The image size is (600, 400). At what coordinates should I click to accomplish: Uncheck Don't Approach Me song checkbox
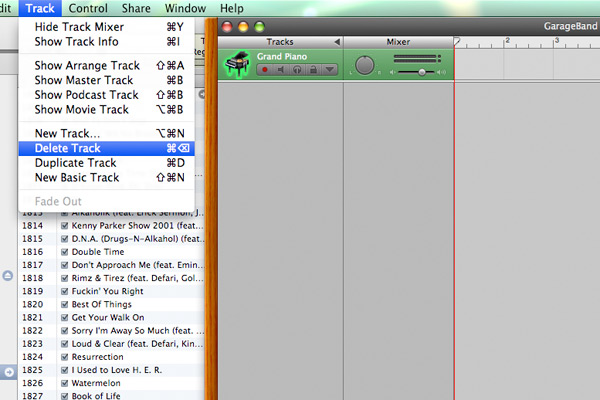(64, 265)
